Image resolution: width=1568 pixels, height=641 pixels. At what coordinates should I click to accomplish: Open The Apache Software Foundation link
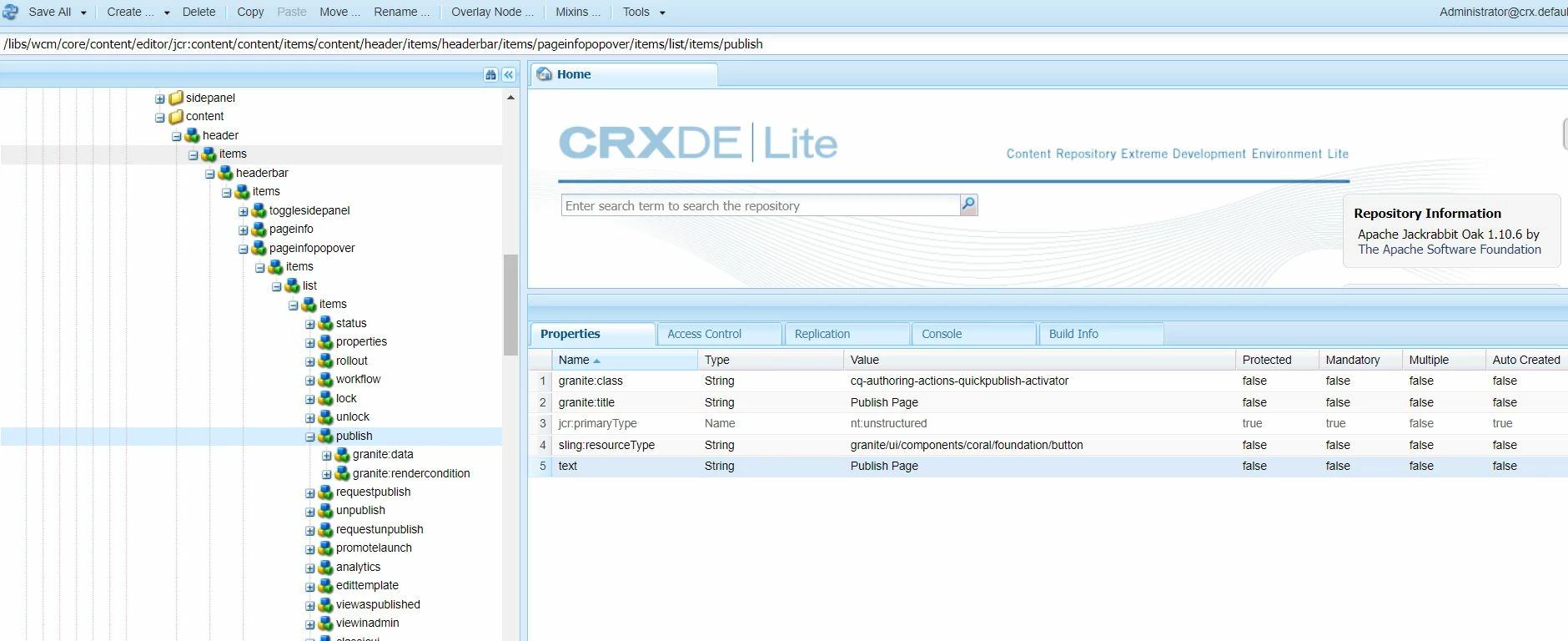(1449, 250)
